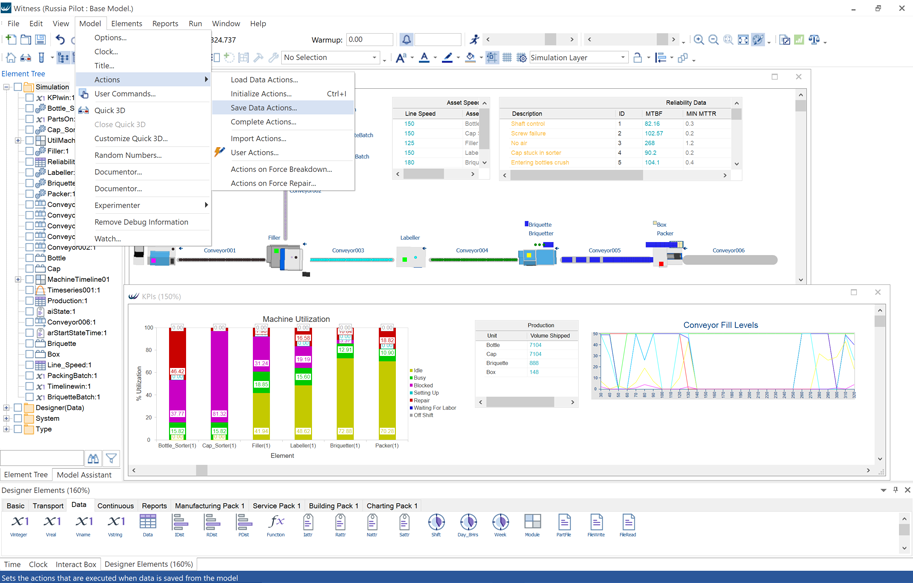The height and width of the screenshot is (583, 913).
Task: Click the Warmup value field
Action: (x=369, y=40)
